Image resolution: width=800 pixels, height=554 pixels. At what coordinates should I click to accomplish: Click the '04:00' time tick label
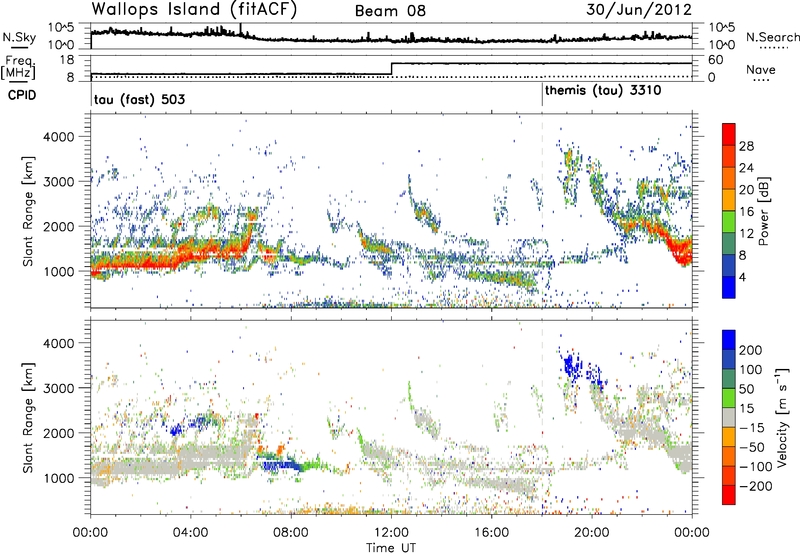click(190, 533)
